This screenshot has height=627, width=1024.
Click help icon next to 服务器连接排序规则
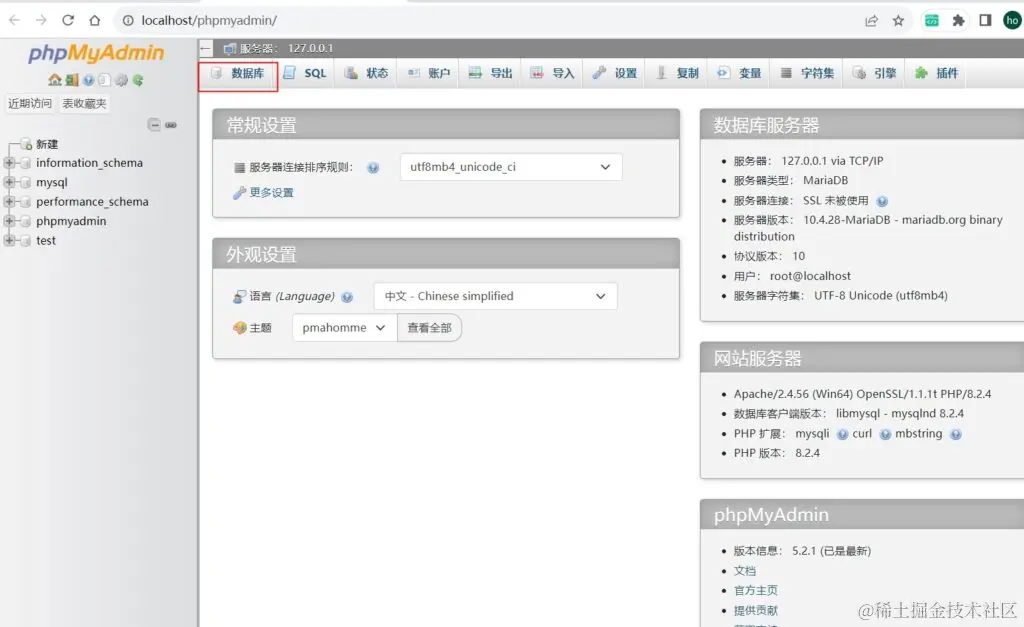tap(373, 168)
